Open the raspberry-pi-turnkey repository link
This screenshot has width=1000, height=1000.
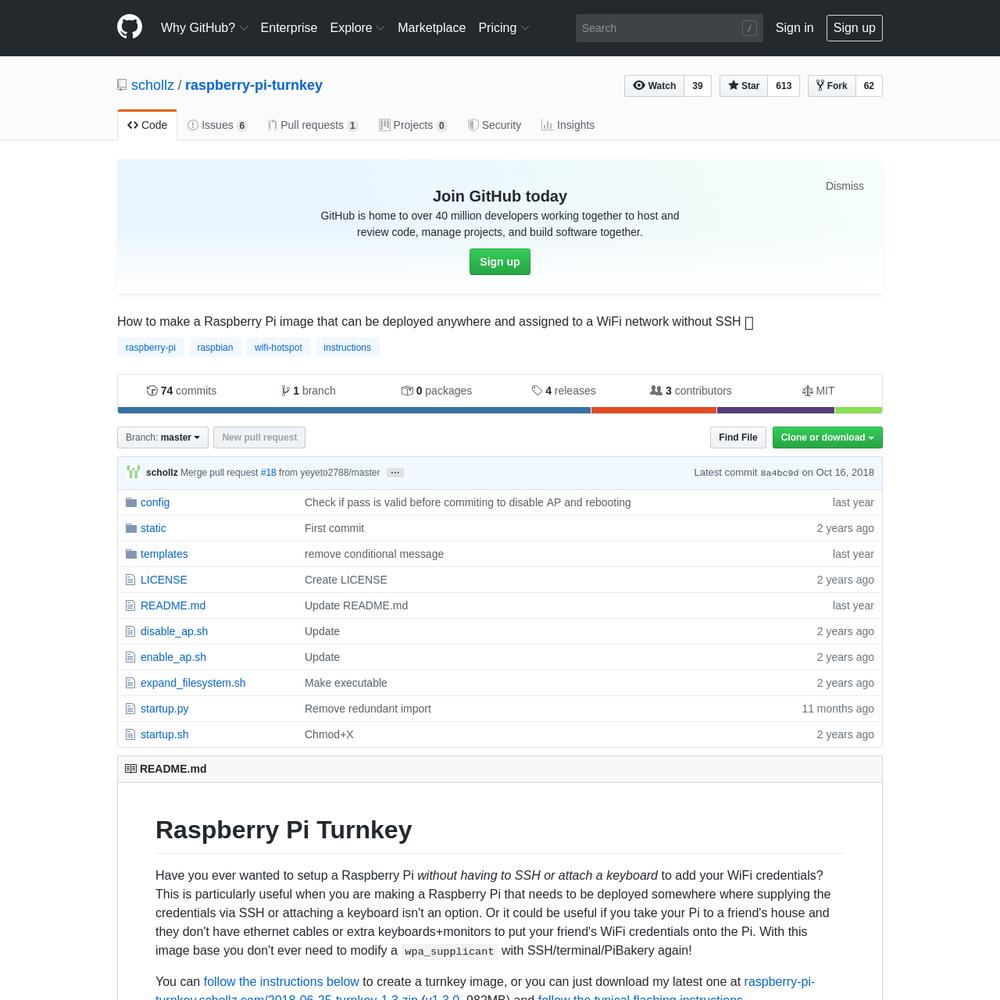pyautogui.click(x=254, y=85)
